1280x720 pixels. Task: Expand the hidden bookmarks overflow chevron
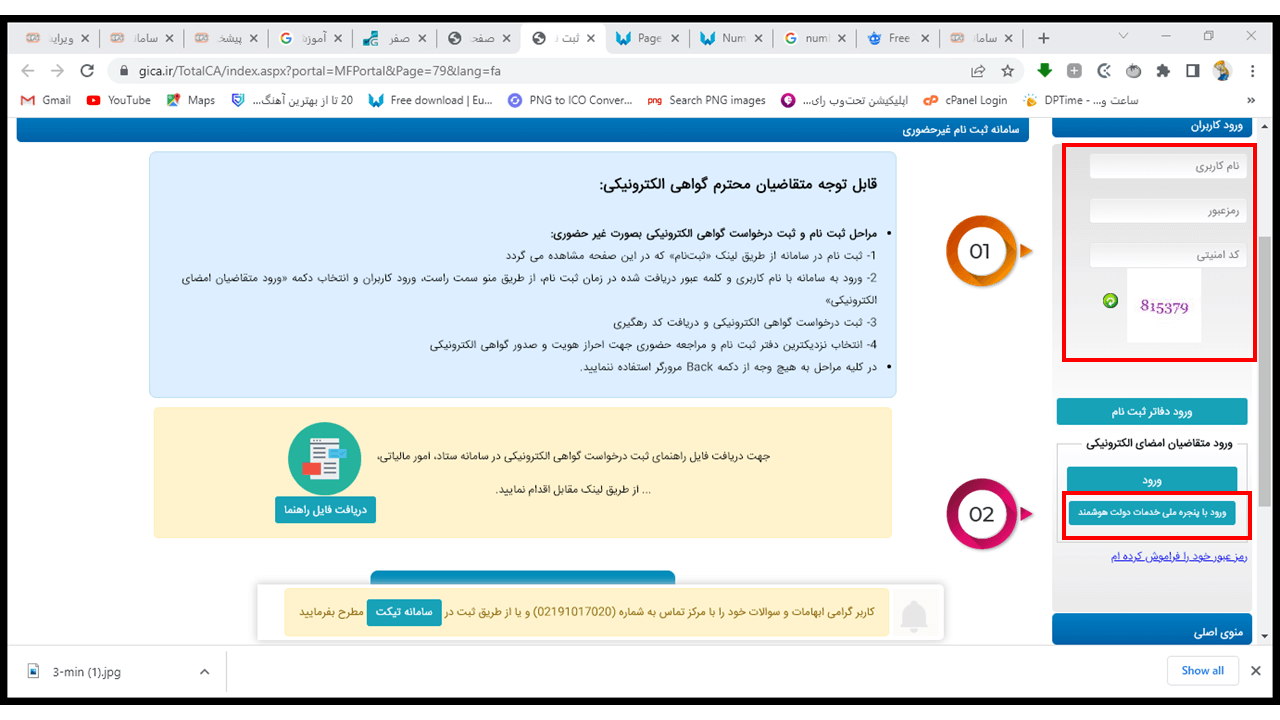tap(1251, 100)
